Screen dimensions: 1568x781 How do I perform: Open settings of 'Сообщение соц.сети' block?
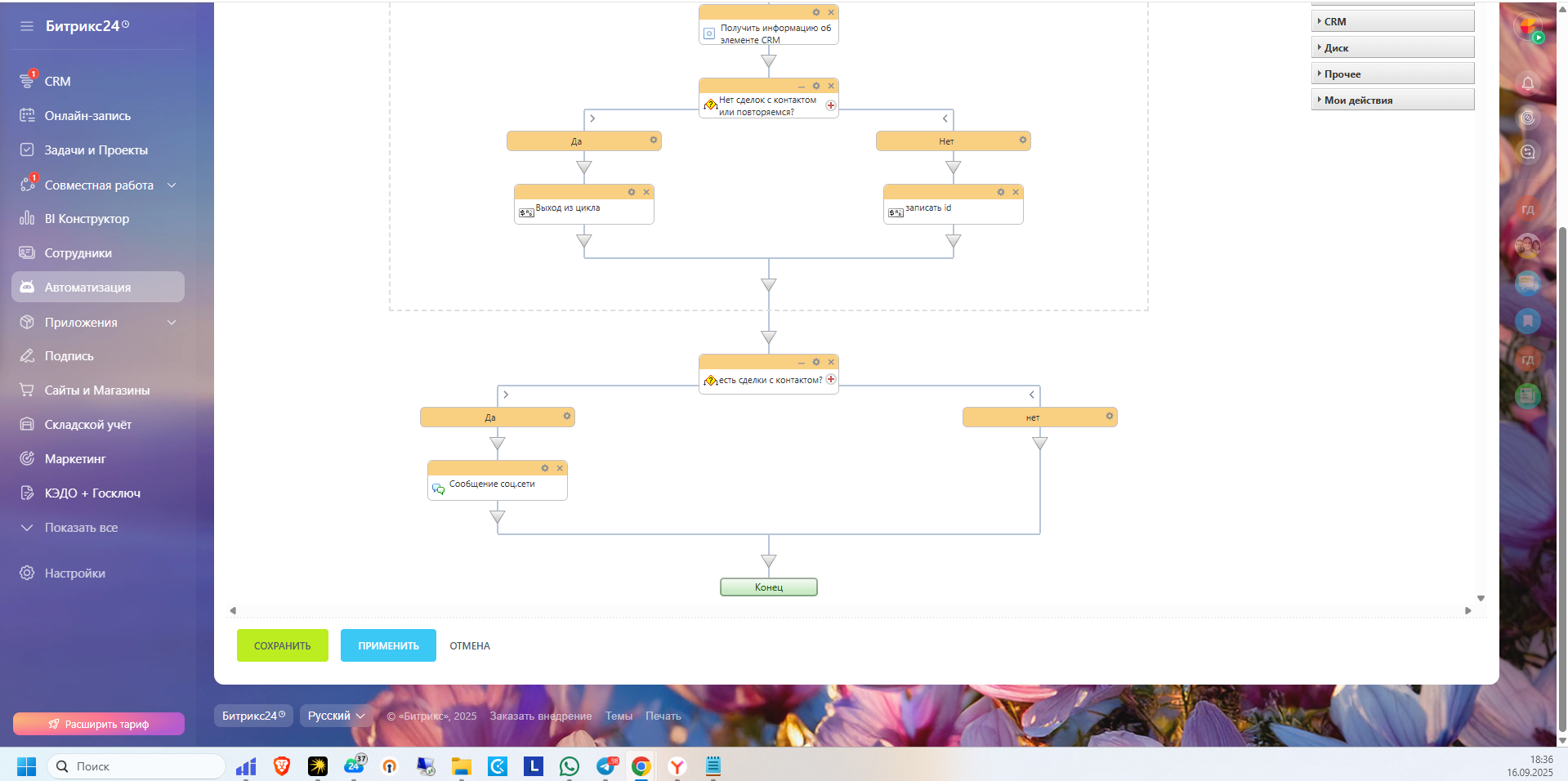(545, 468)
